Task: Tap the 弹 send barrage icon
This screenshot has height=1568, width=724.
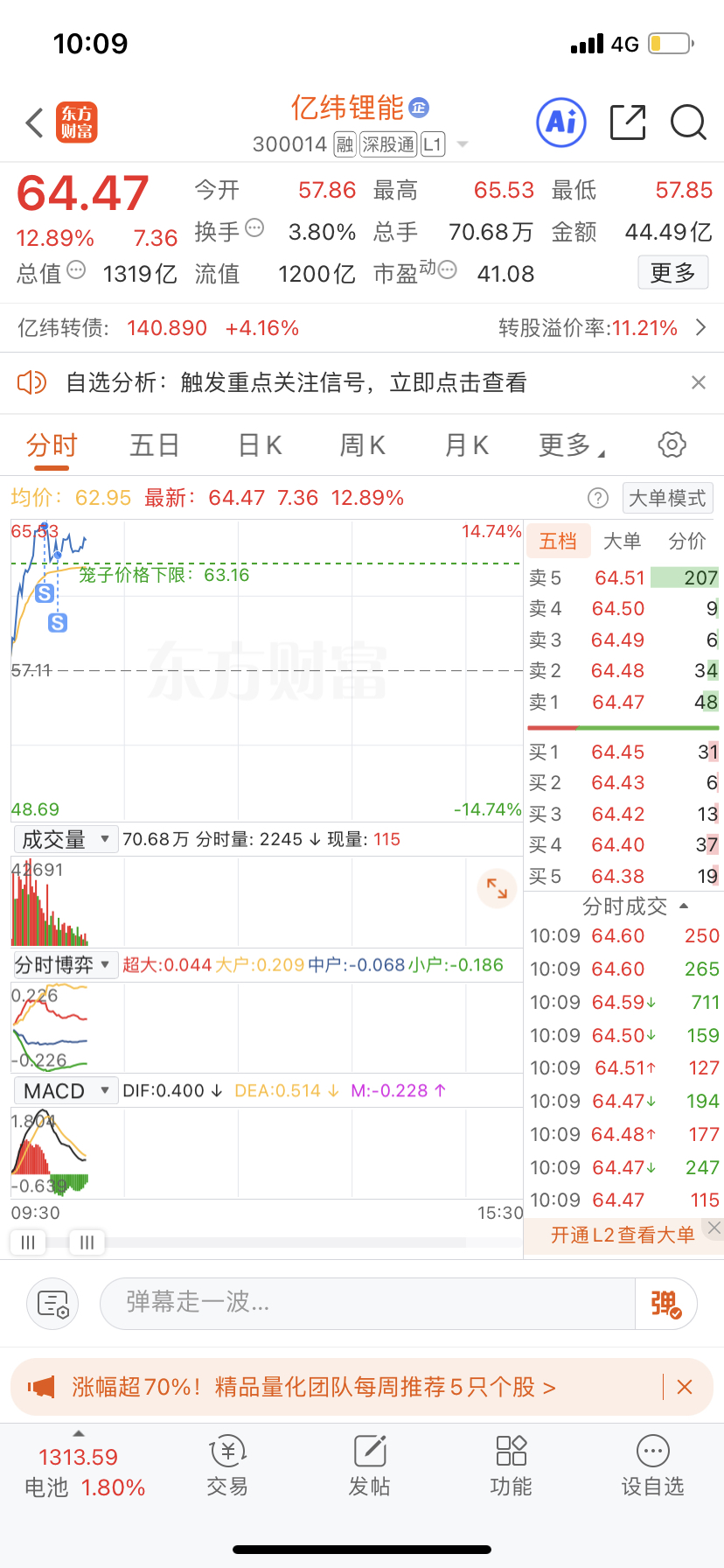Action: click(666, 1304)
